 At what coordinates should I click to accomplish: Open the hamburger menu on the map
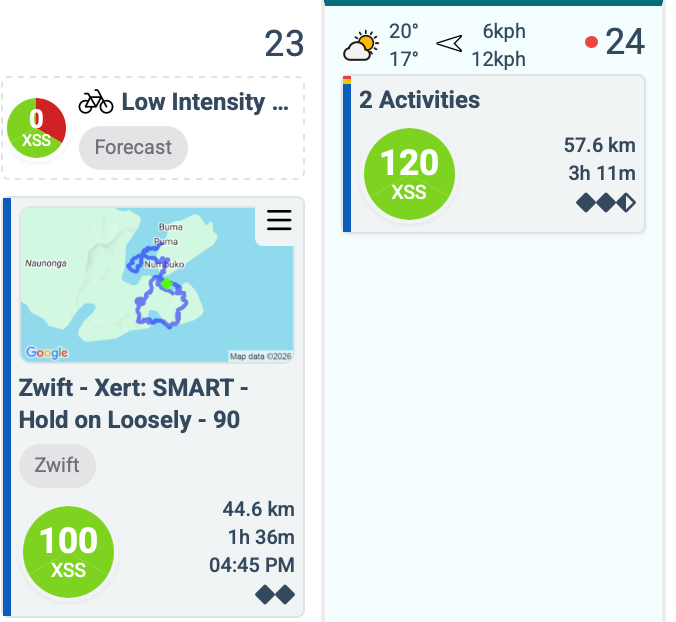279,222
